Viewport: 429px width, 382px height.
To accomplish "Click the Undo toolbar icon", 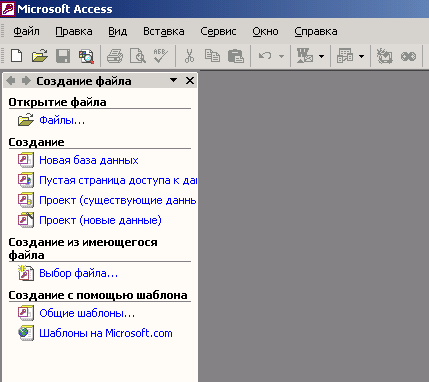I will [265, 56].
